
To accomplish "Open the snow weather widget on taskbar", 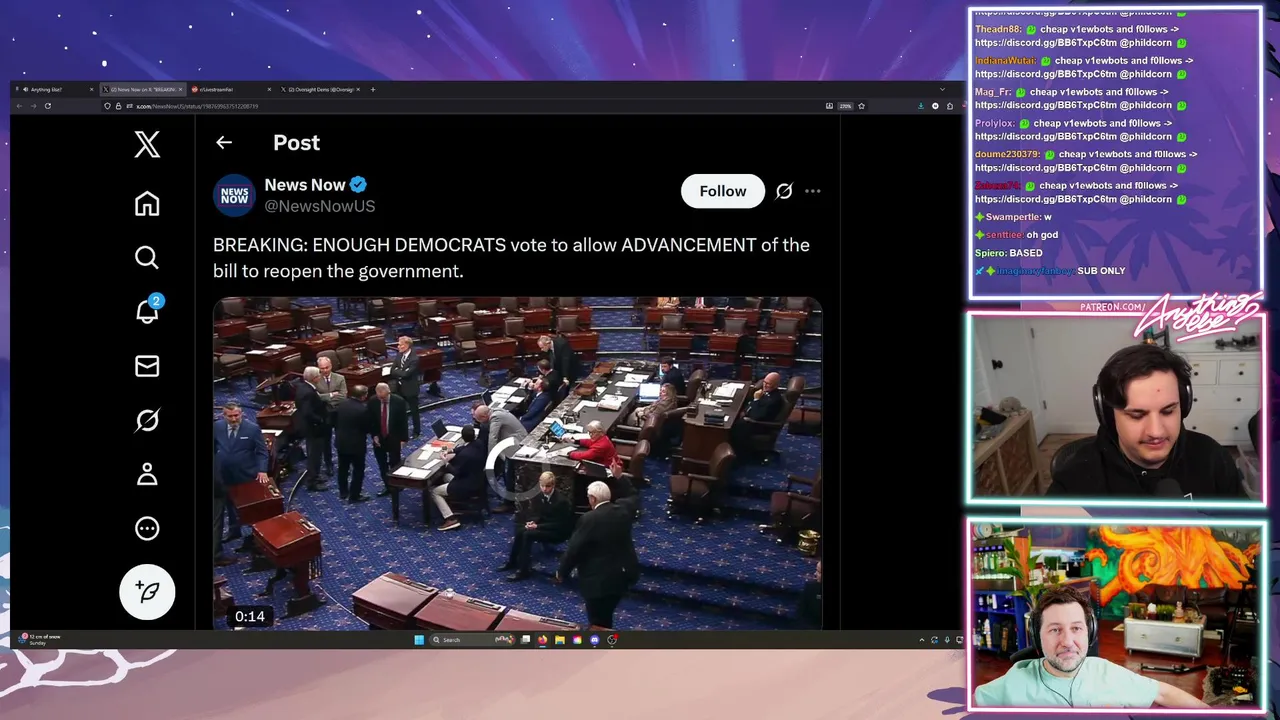I will coord(40,640).
